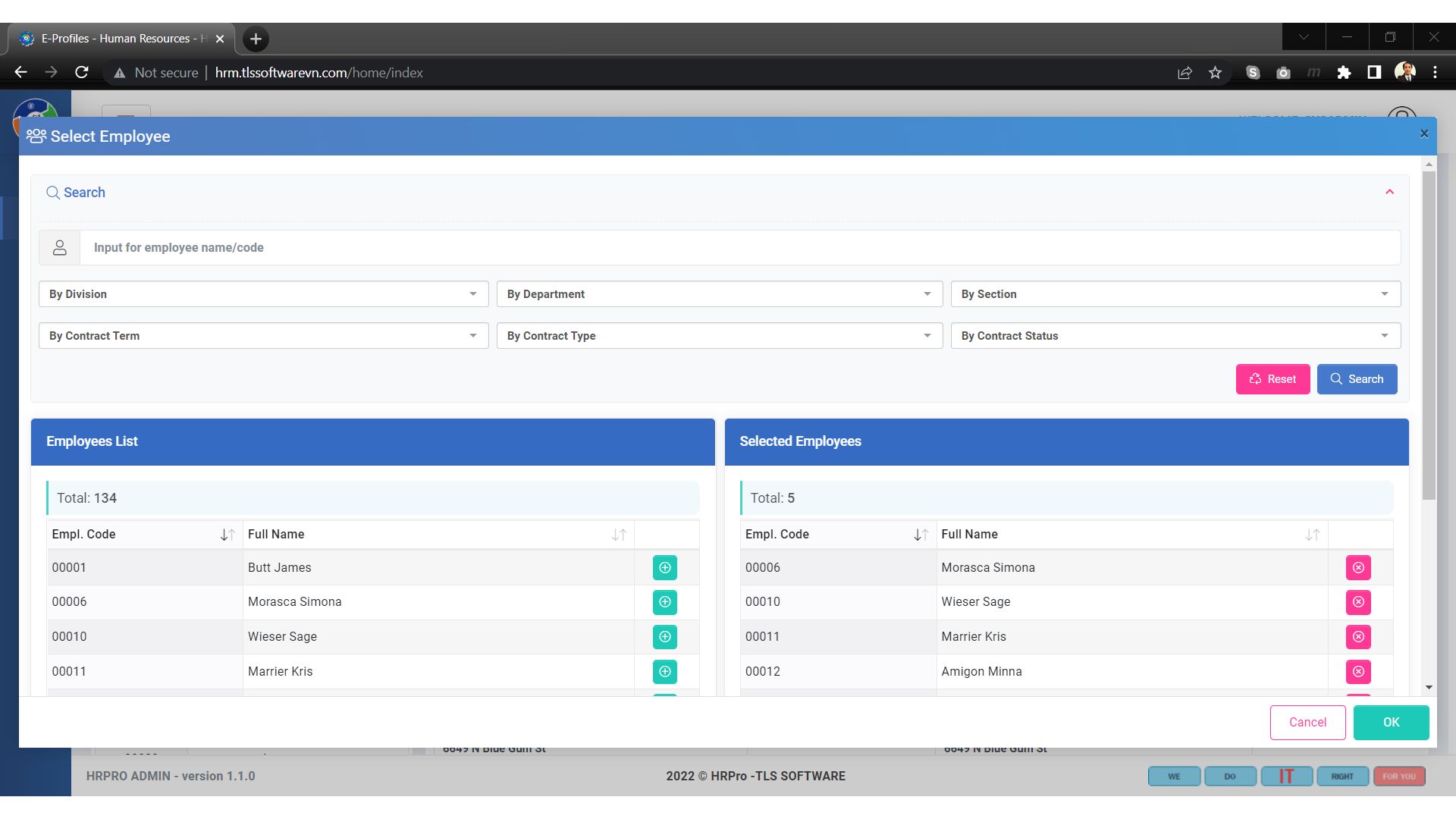Viewport: 1456px width, 819px height.
Task: Remove Wieser Sage from Selected Employees
Action: tap(1358, 602)
